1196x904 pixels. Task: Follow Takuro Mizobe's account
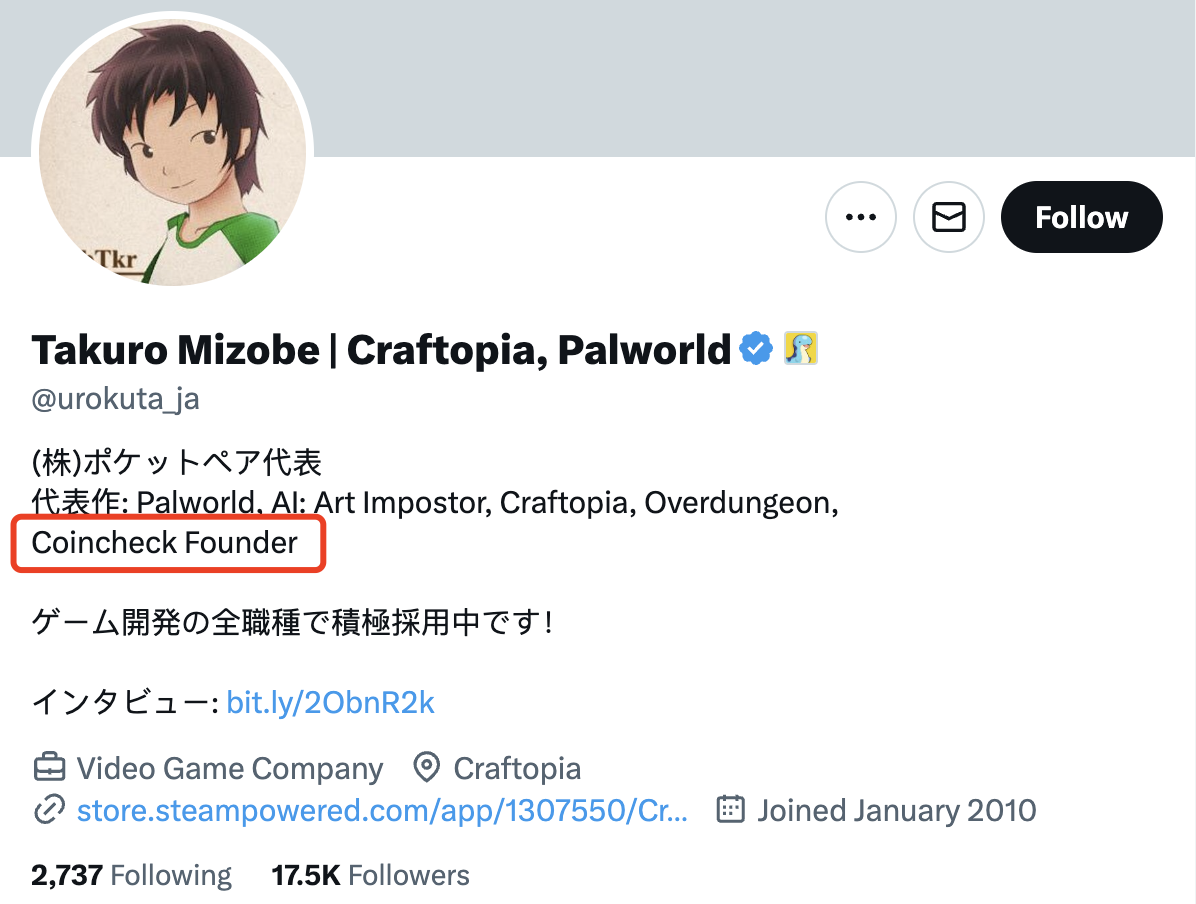1081,217
